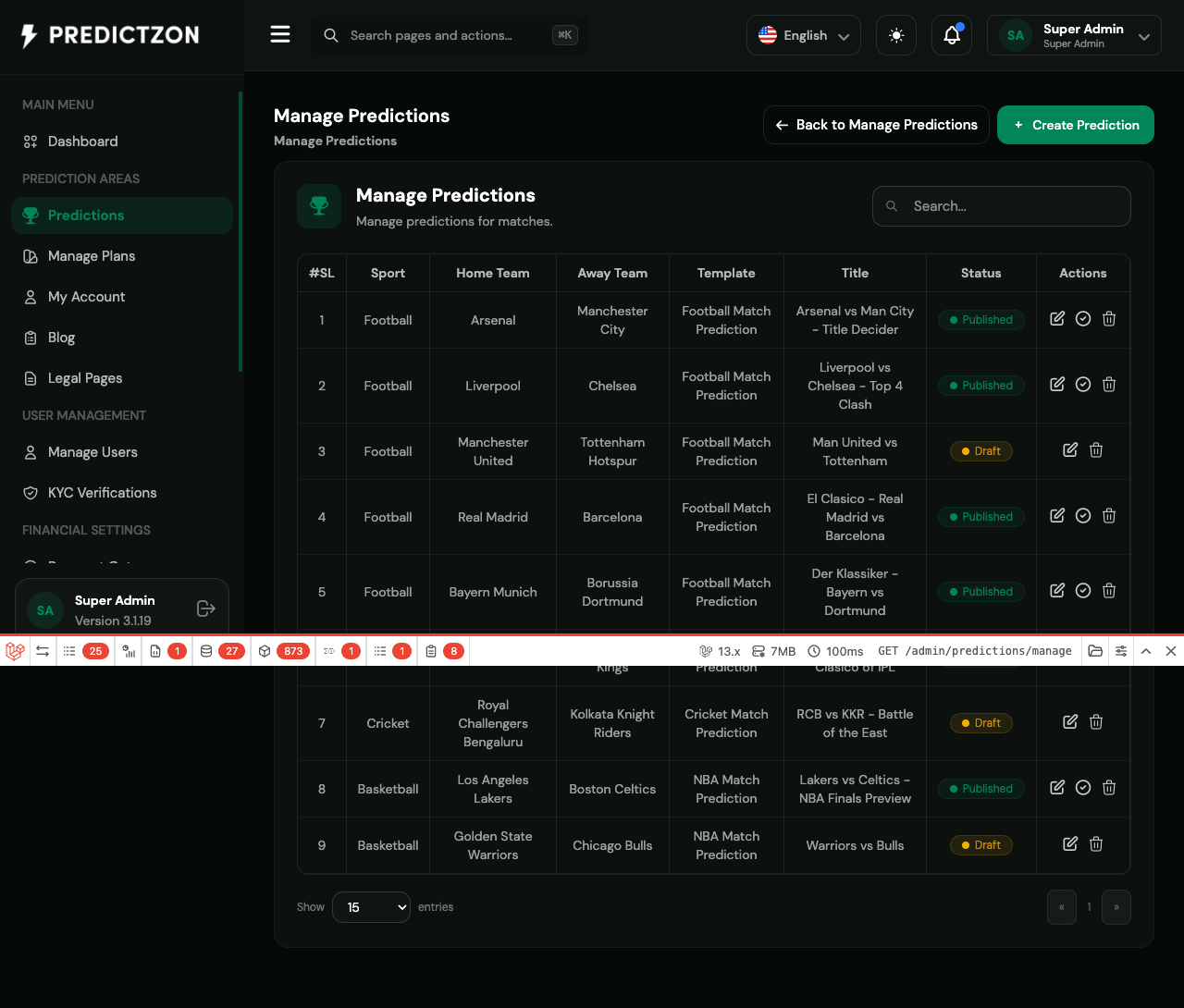Image resolution: width=1184 pixels, height=1008 pixels.
Task: Open debugbar folder icon for past requests
Action: pyautogui.click(x=1095, y=651)
